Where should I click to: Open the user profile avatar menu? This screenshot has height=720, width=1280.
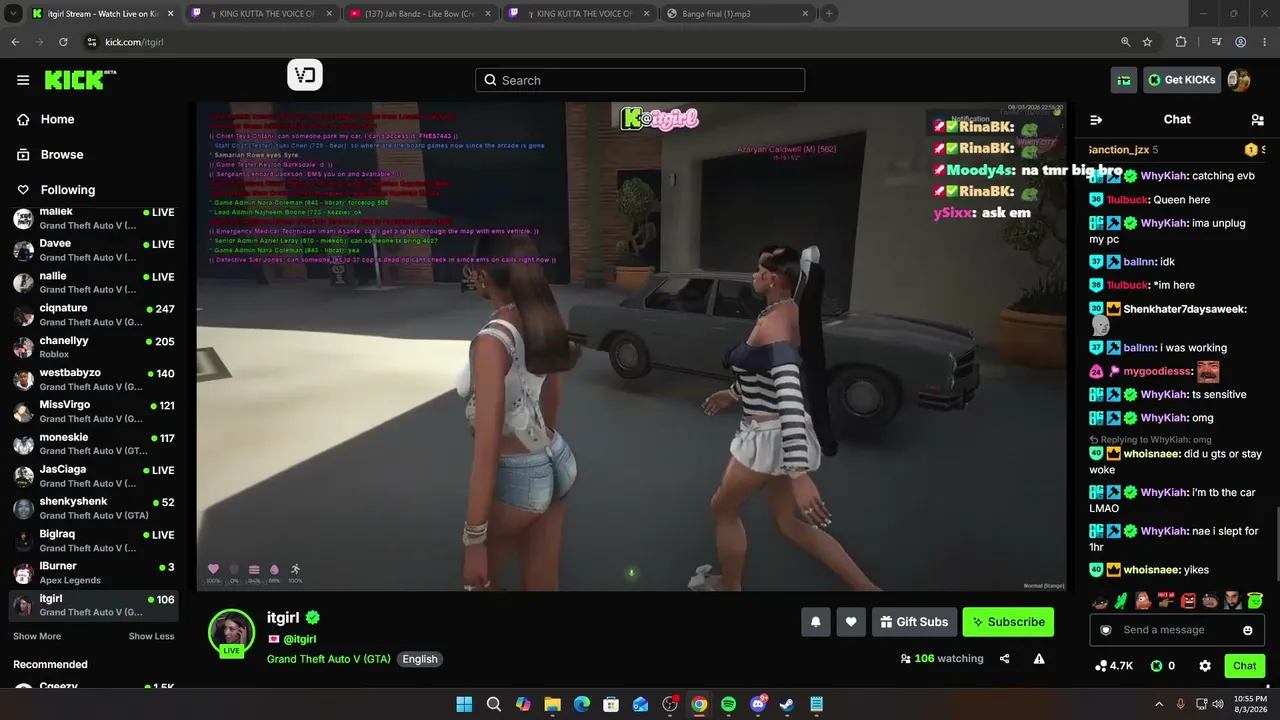click(x=1239, y=80)
